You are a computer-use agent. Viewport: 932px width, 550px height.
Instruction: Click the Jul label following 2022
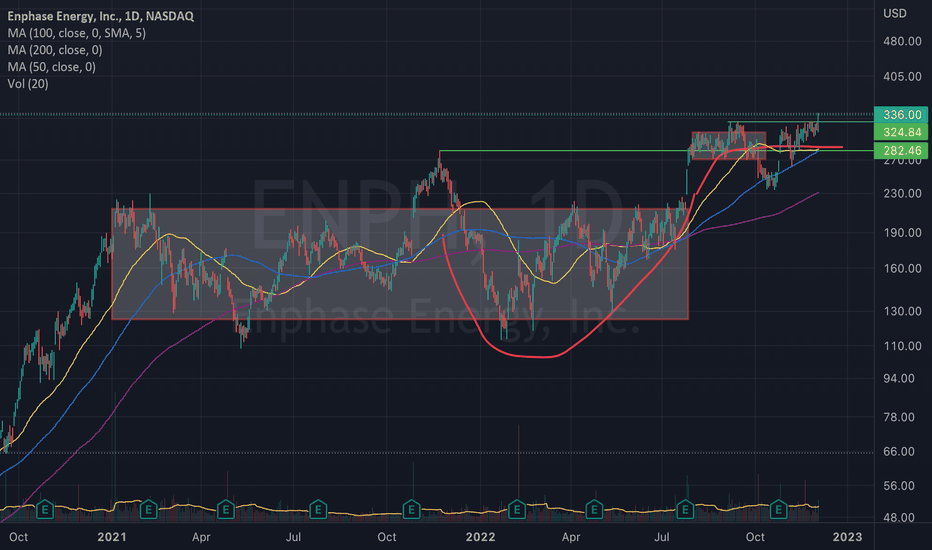coord(662,537)
